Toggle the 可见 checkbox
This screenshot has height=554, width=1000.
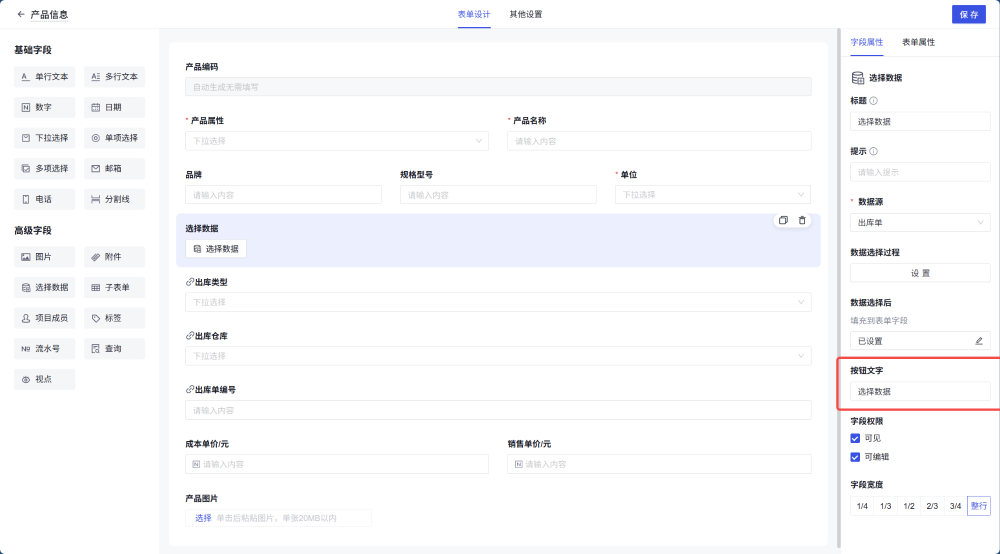pyautogui.click(x=855, y=438)
